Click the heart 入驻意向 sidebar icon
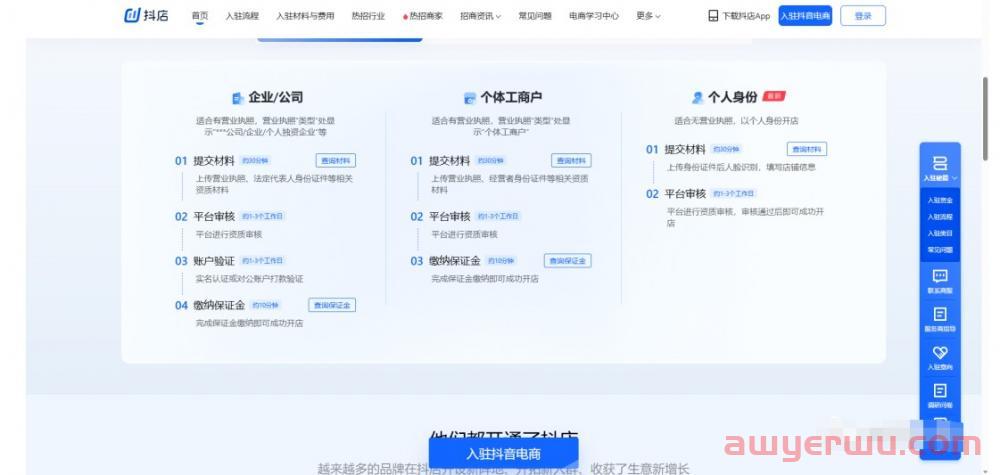This screenshot has width=1000, height=475. click(940, 352)
